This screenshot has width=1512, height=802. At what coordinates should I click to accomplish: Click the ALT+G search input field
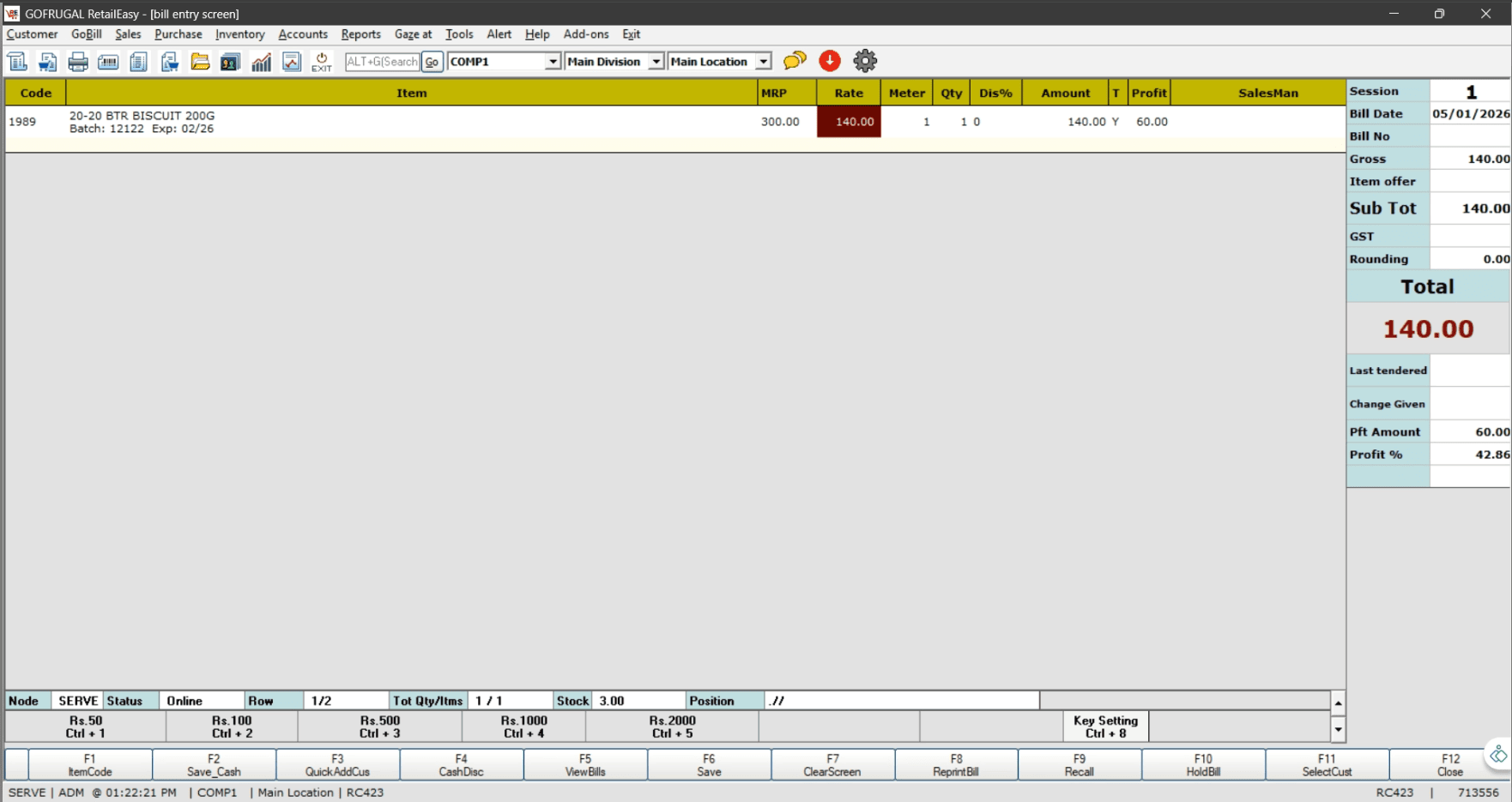pos(382,62)
